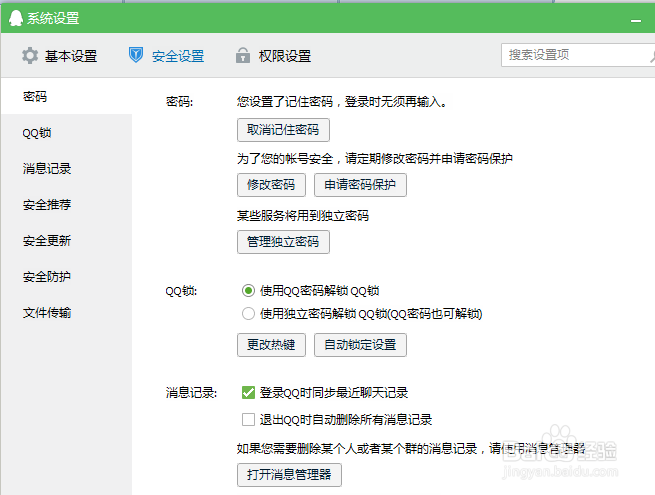Click the 密码: section label
This screenshot has height=495, width=655.
(x=179, y=102)
